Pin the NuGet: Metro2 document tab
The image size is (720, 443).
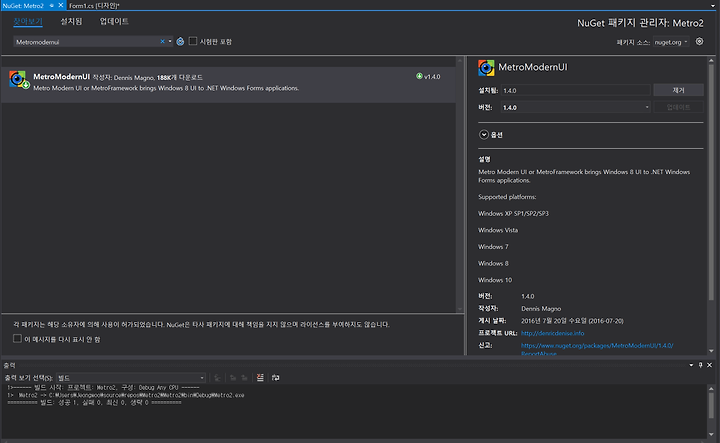pos(51,6)
